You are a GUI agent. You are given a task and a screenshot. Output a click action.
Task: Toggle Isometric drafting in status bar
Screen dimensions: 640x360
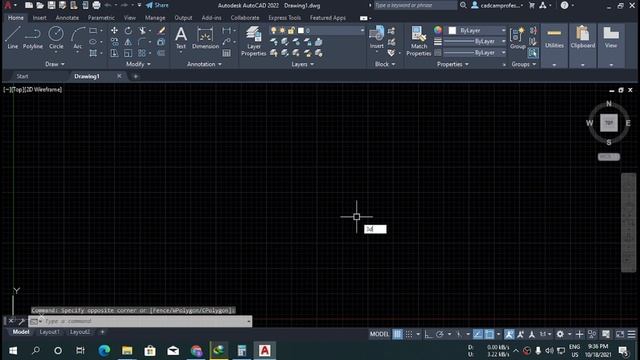tap(459, 334)
